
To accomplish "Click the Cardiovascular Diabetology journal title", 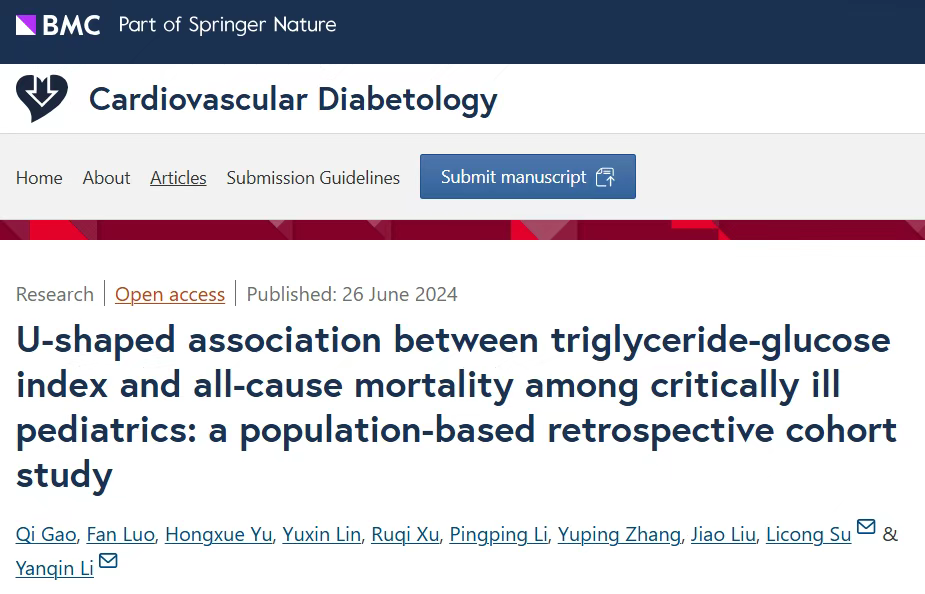I will (x=293, y=99).
